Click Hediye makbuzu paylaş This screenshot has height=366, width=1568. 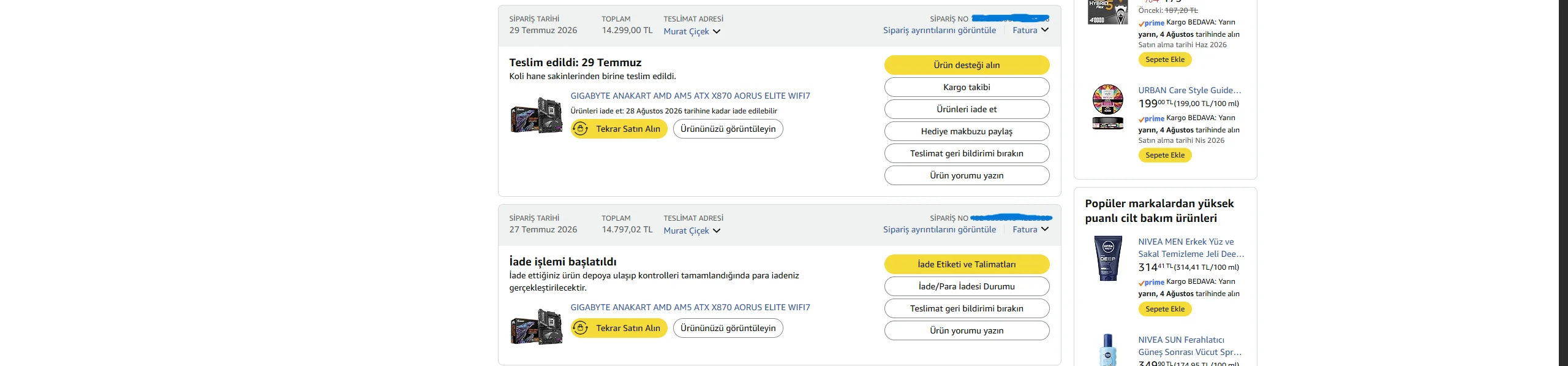coord(967,131)
